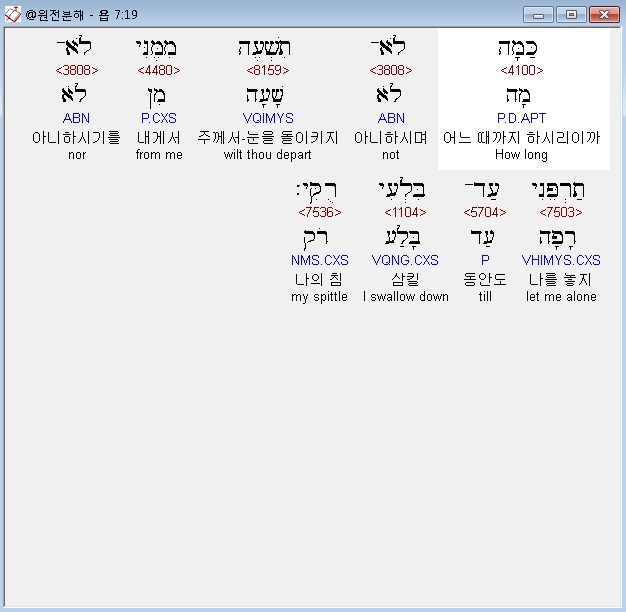
Task: Click Strong's number <4100>
Action: tap(521, 70)
